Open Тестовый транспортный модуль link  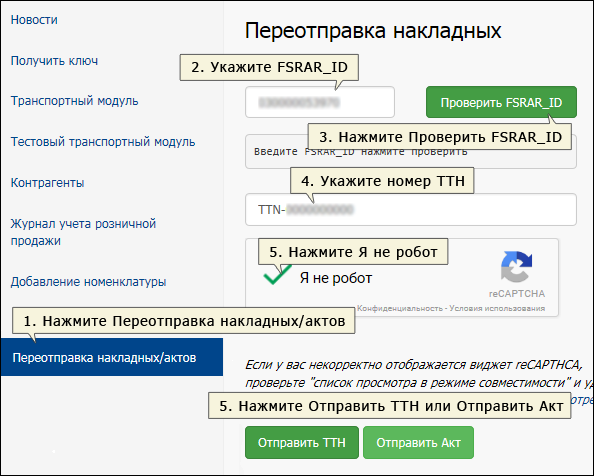click(x=103, y=142)
